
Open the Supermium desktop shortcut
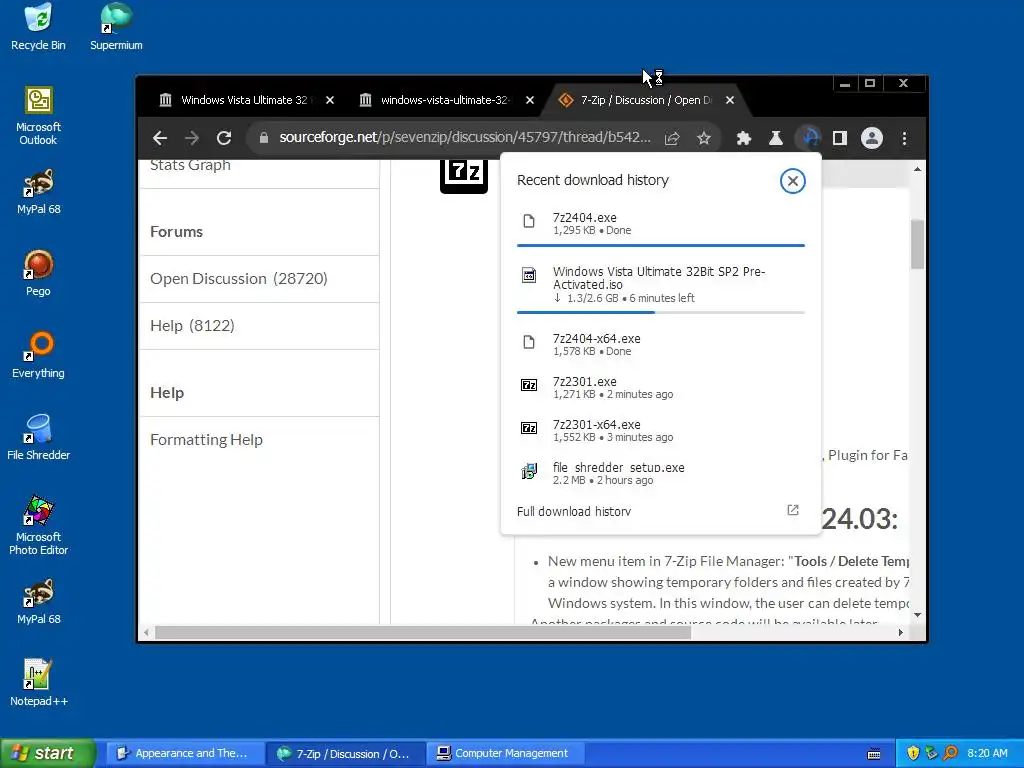(116, 27)
